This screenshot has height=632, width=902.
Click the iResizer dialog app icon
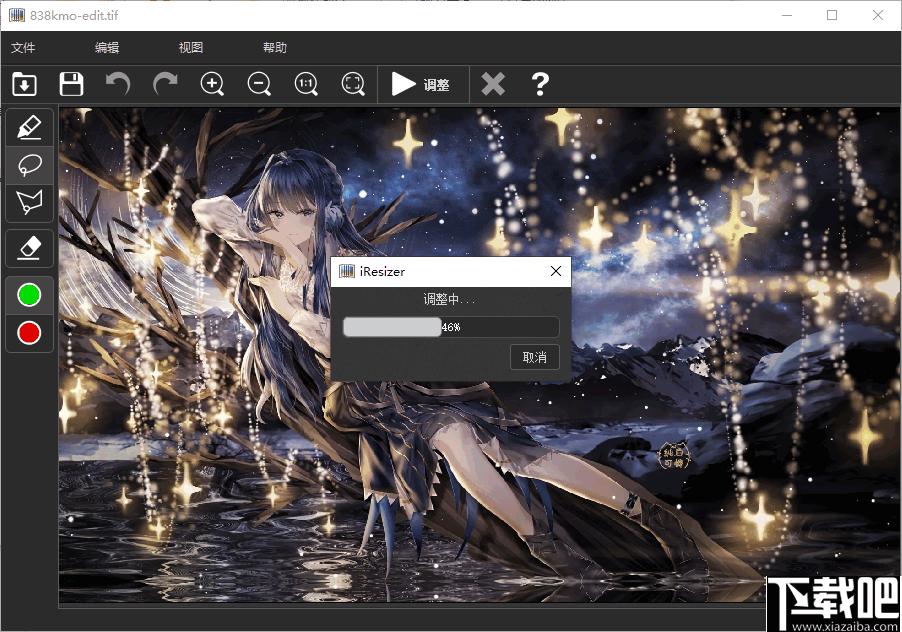click(x=347, y=271)
